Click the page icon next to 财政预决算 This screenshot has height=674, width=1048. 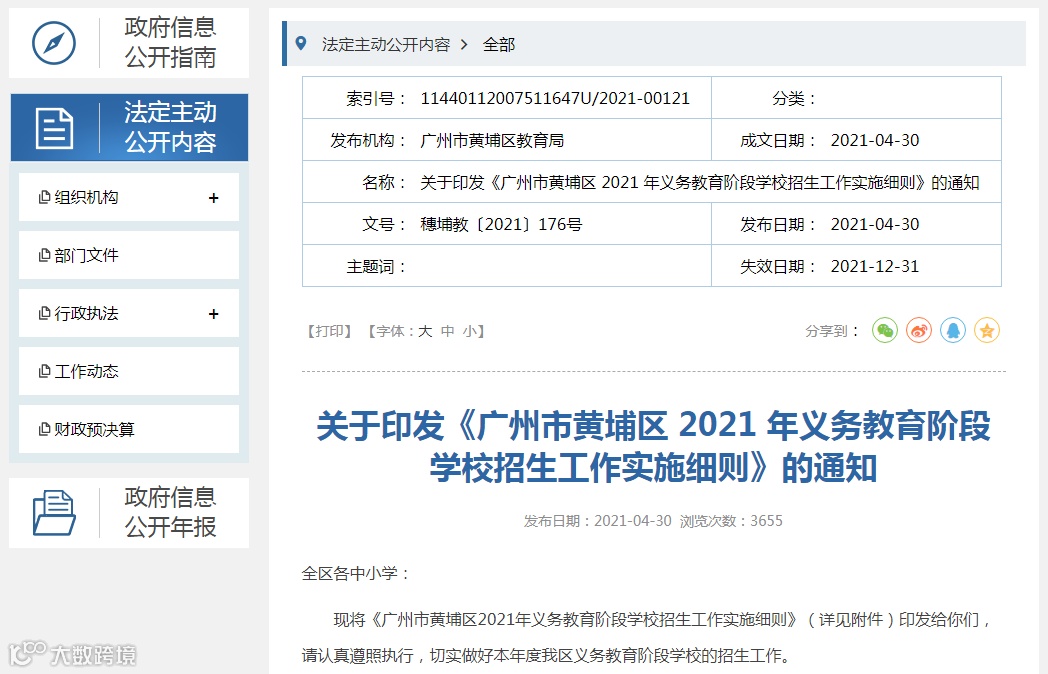click(x=45, y=429)
